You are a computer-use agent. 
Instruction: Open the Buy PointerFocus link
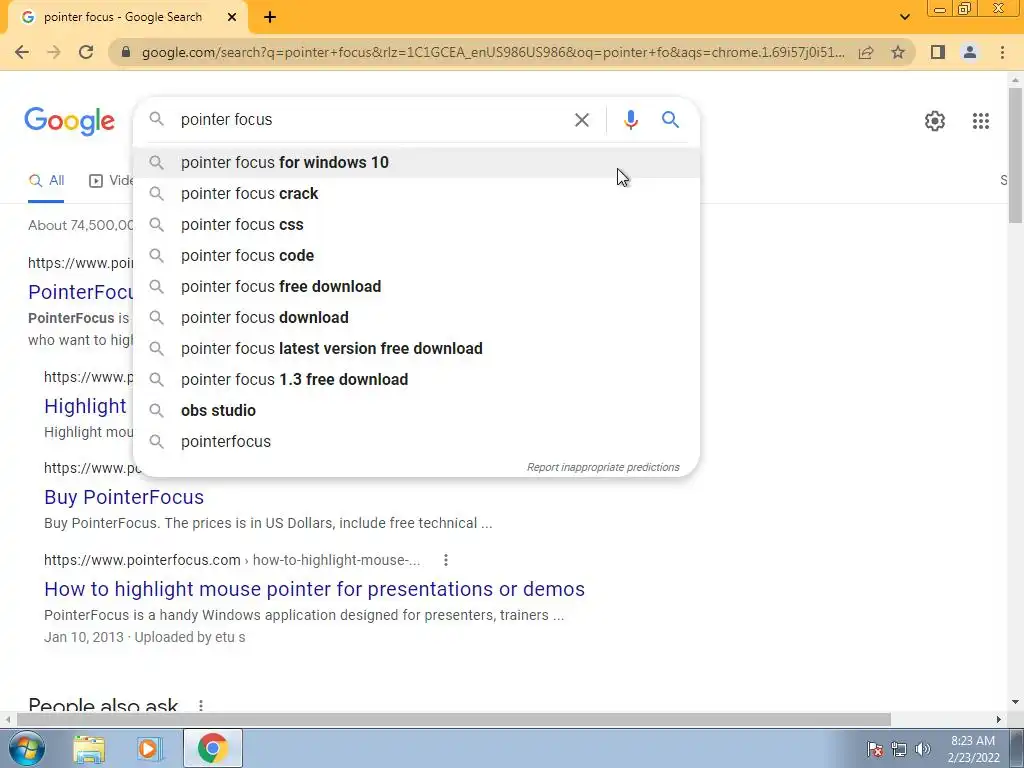(124, 497)
